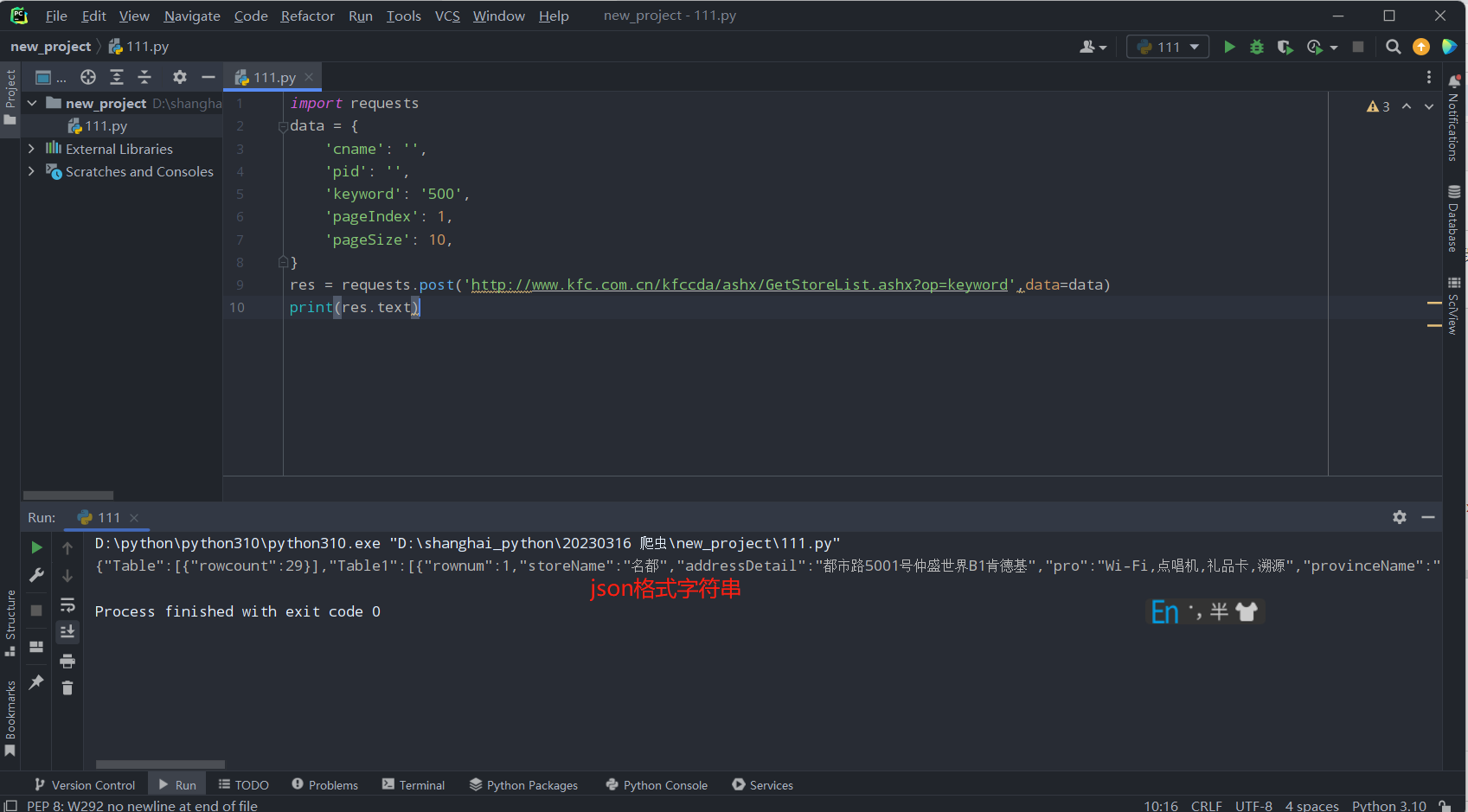Print the console output printer icon
Viewport: 1468px width, 812px height.
click(x=67, y=662)
